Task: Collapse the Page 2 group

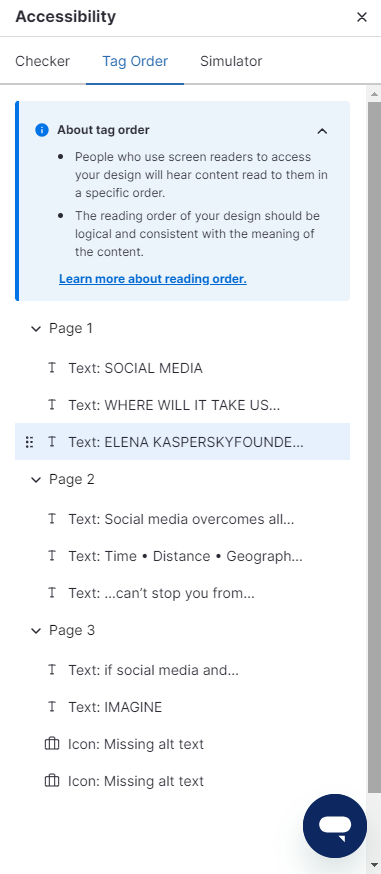Action: 36,480
